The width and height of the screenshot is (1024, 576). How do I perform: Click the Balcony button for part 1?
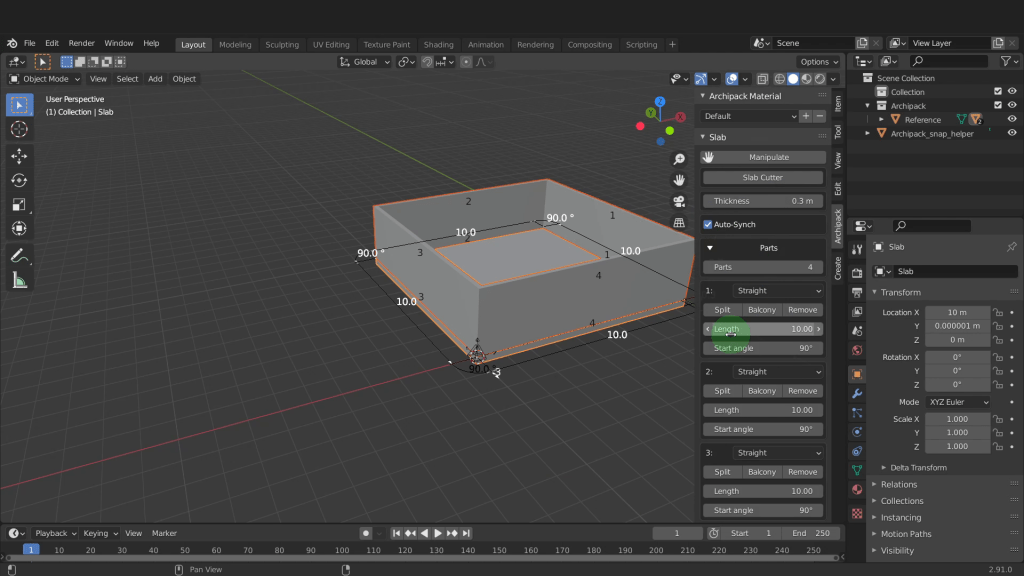[762, 310]
